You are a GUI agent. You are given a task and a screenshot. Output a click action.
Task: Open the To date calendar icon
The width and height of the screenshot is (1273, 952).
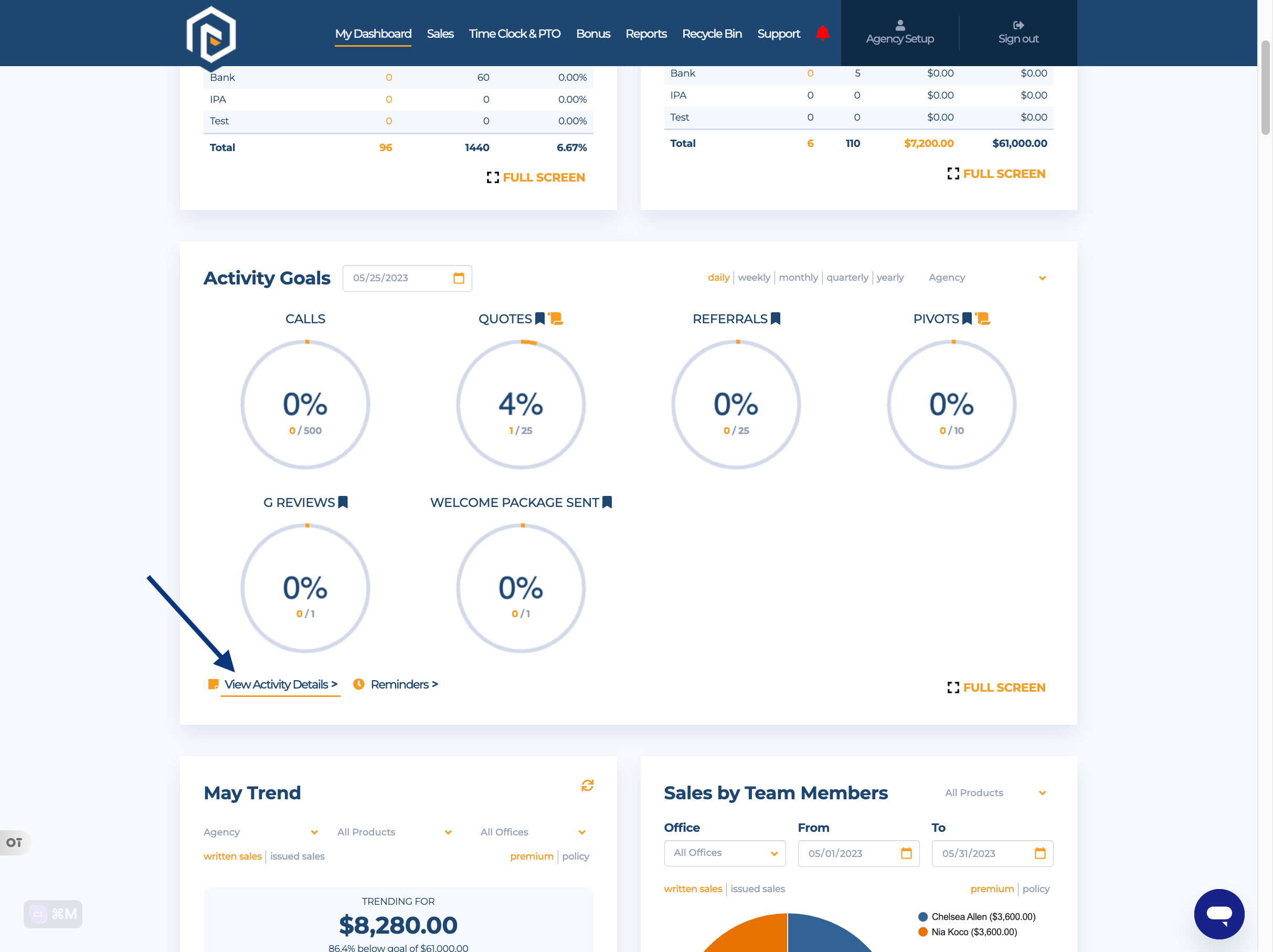tap(1040, 853)
